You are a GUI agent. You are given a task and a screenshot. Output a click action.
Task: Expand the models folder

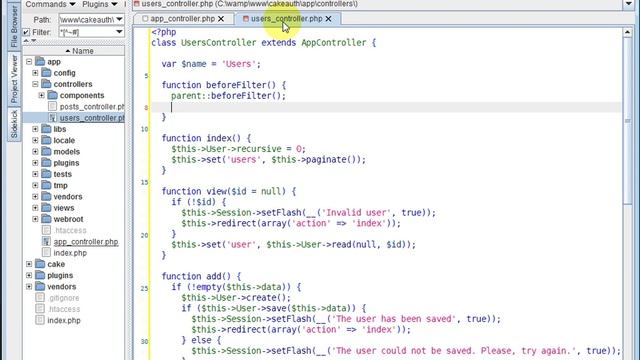(35, 151)
